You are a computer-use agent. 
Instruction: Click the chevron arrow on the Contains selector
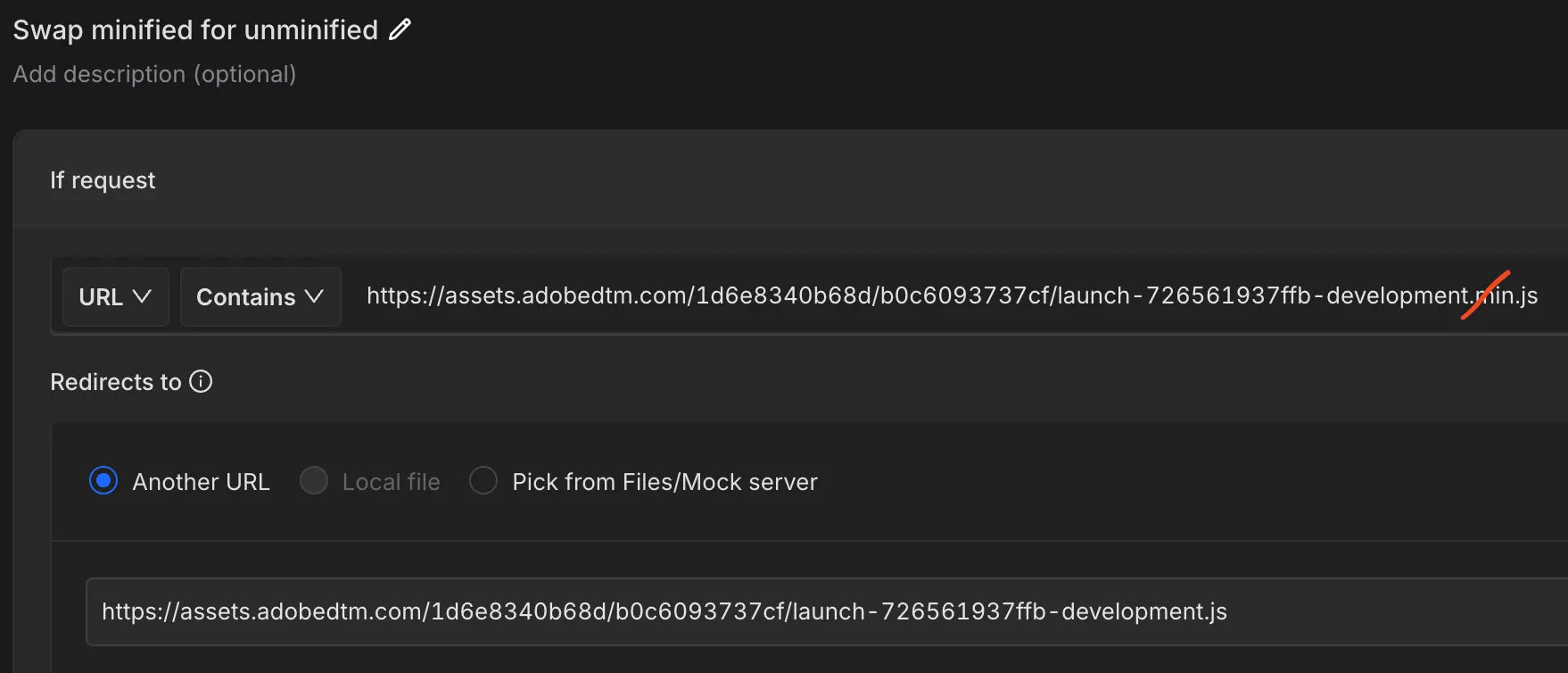point(314,296)
